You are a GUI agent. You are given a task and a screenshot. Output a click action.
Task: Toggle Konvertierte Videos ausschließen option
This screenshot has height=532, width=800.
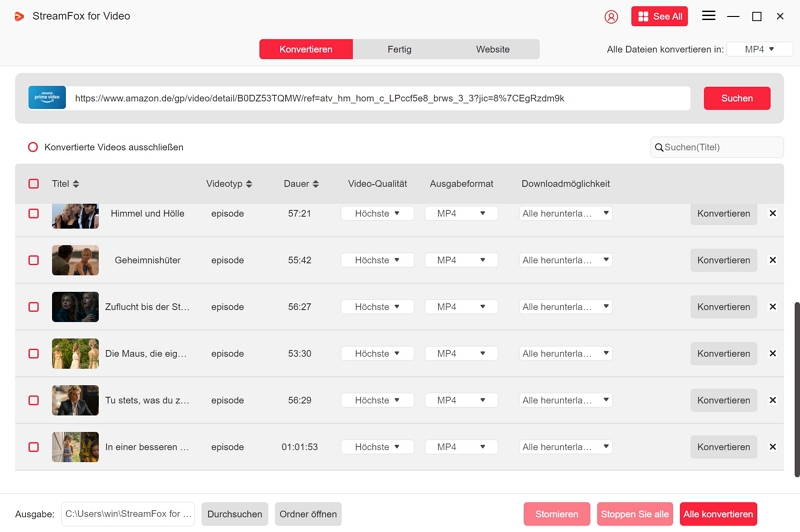pyautogui.click(x=33, y=147)
